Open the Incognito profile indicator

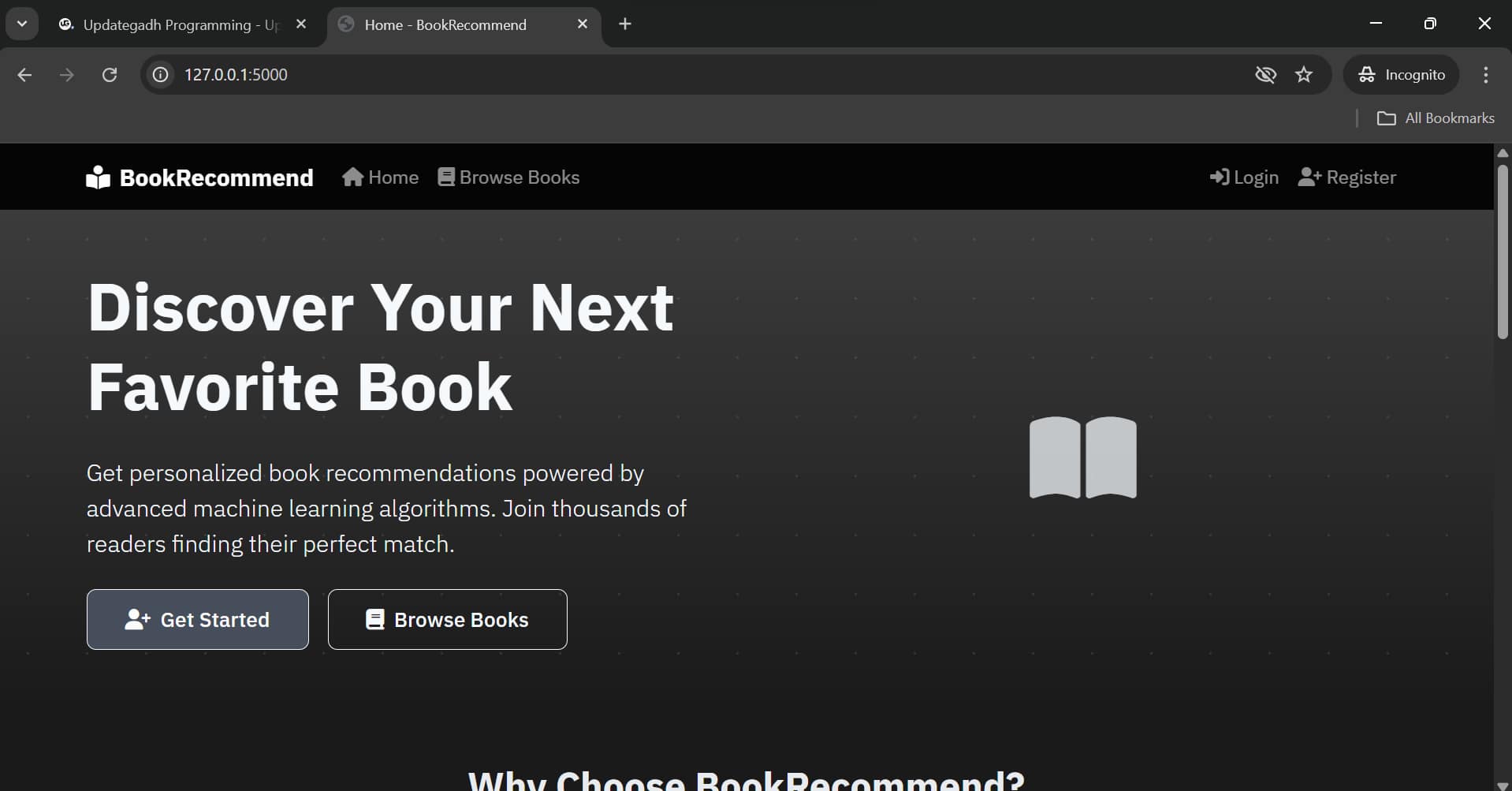1401,75
